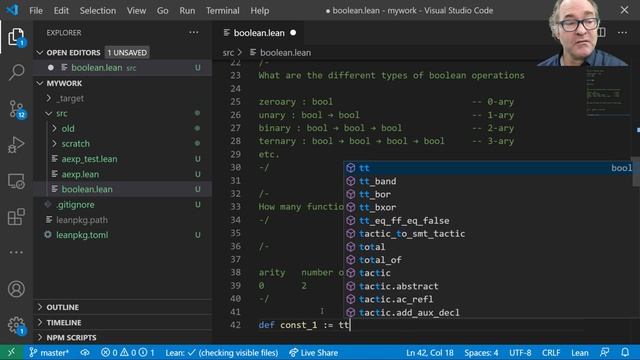
Task: Open the Explorer view in activity bar
Action: (x=16, y=38)
